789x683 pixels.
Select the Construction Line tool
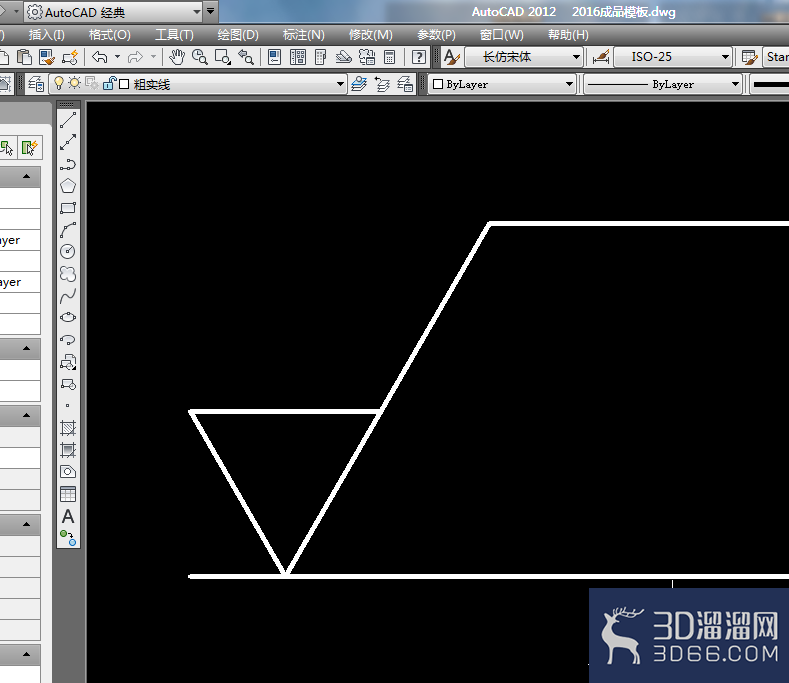(68, 142)
